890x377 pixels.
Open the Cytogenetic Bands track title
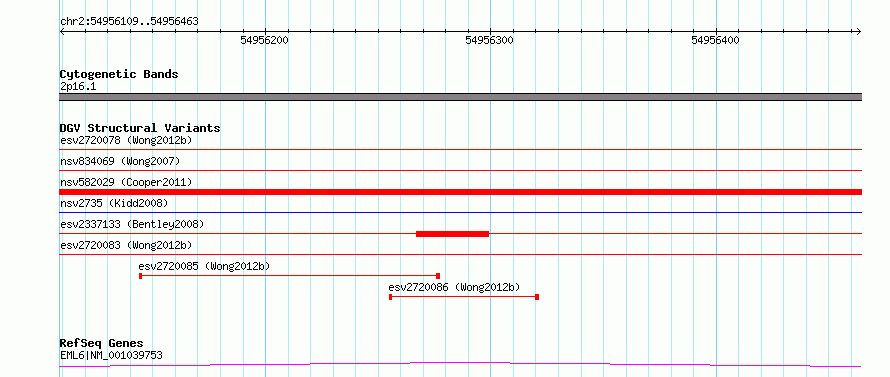[119, 74]
